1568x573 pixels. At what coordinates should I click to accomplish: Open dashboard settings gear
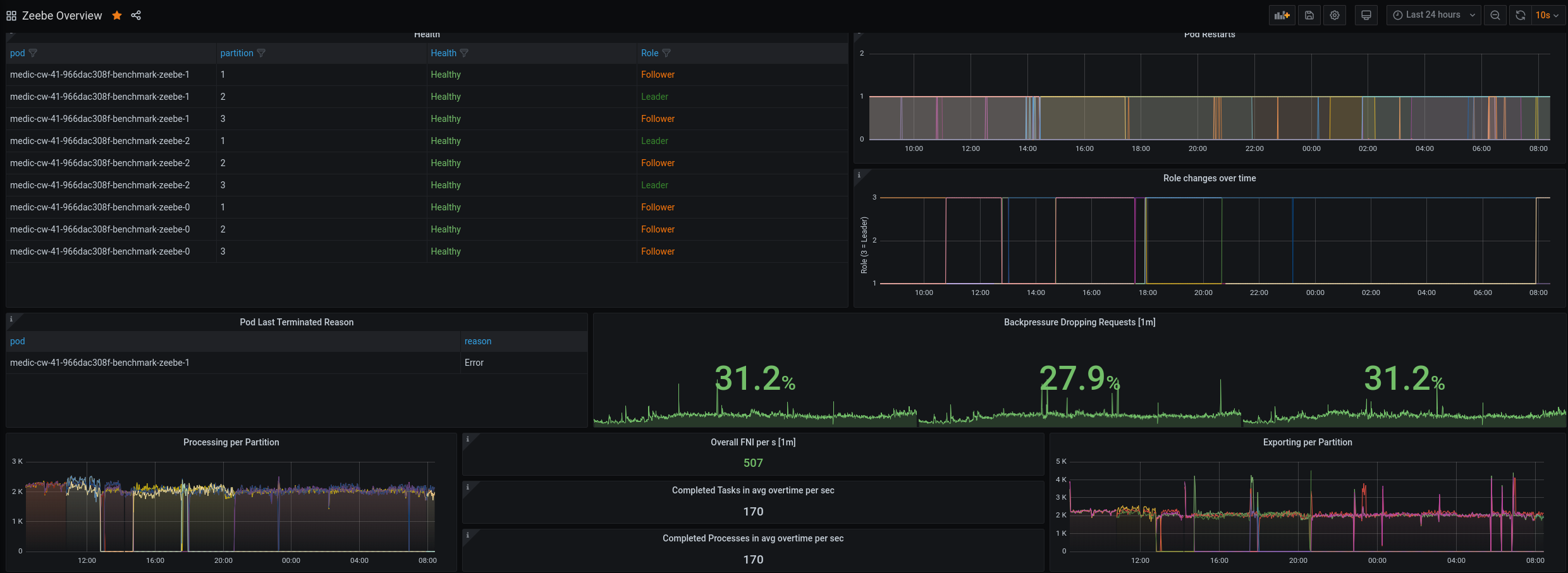tap(1335, 15)
